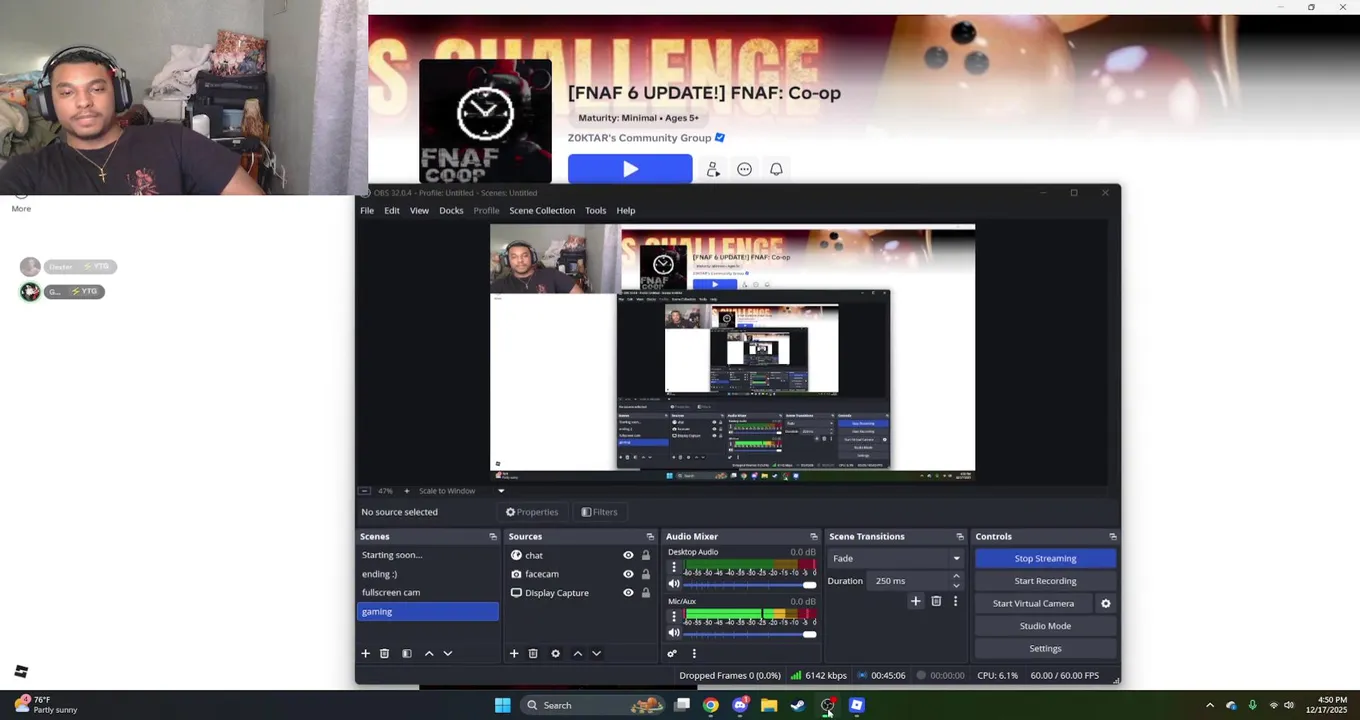Add a new source with plus icon
This screenshot has height=720, width=1360.
[x=514, y=653]
